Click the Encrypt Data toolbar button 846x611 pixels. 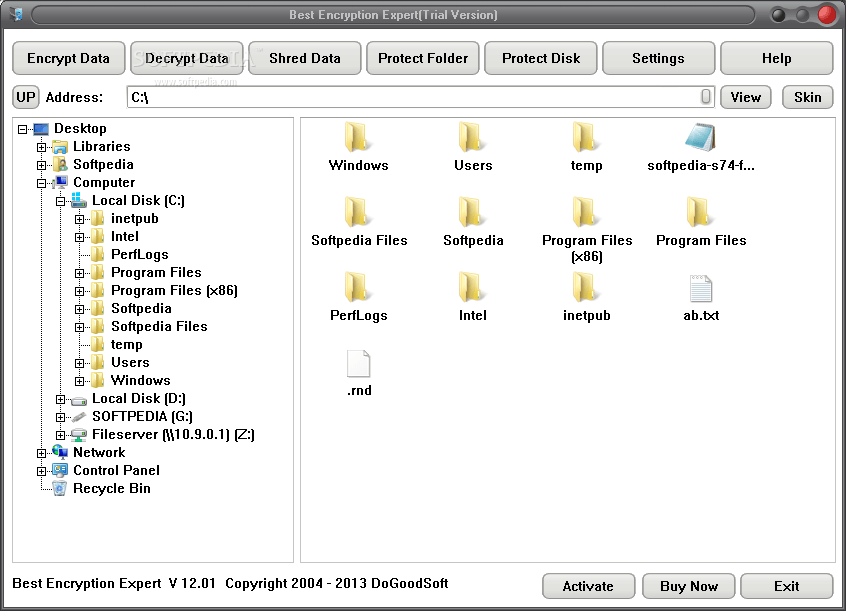click(68, 58)
